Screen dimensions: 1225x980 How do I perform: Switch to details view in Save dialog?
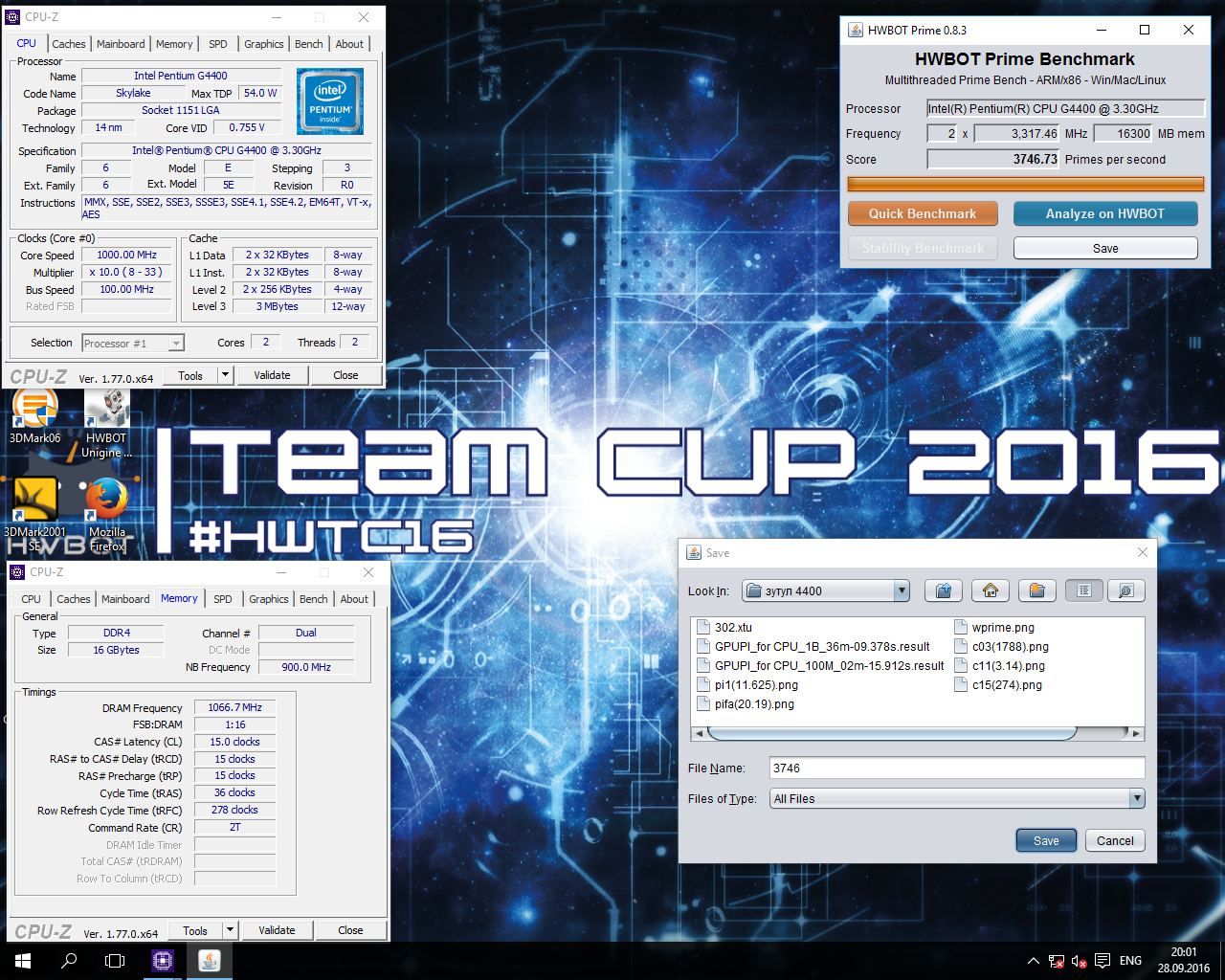(1126, 590)
